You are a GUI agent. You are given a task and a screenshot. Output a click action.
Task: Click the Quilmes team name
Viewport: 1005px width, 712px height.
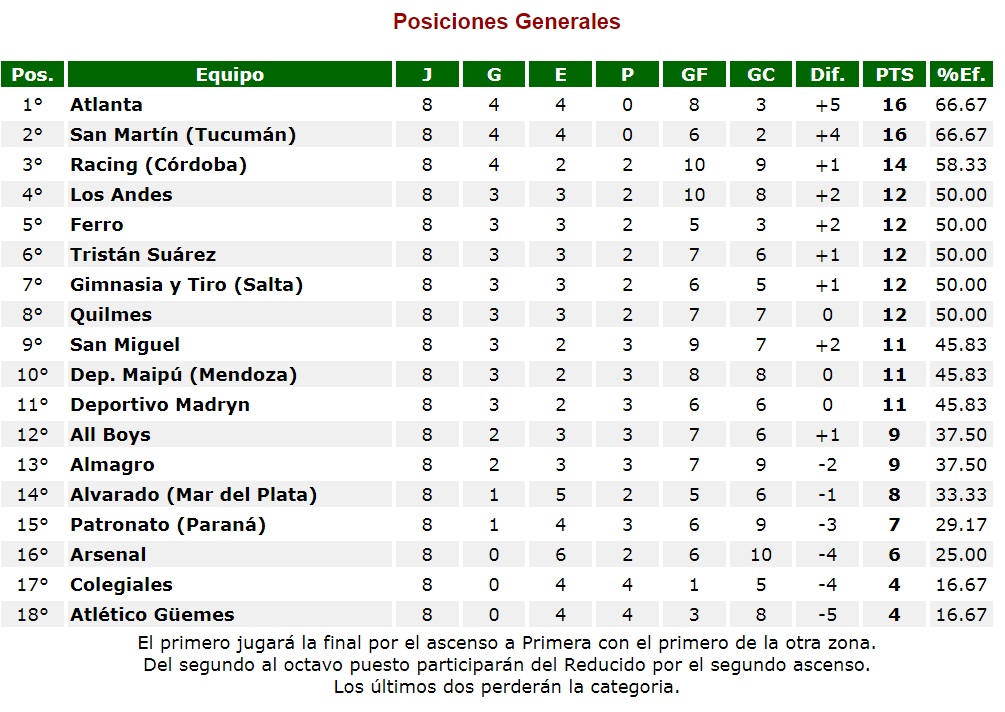pos(111,315)
